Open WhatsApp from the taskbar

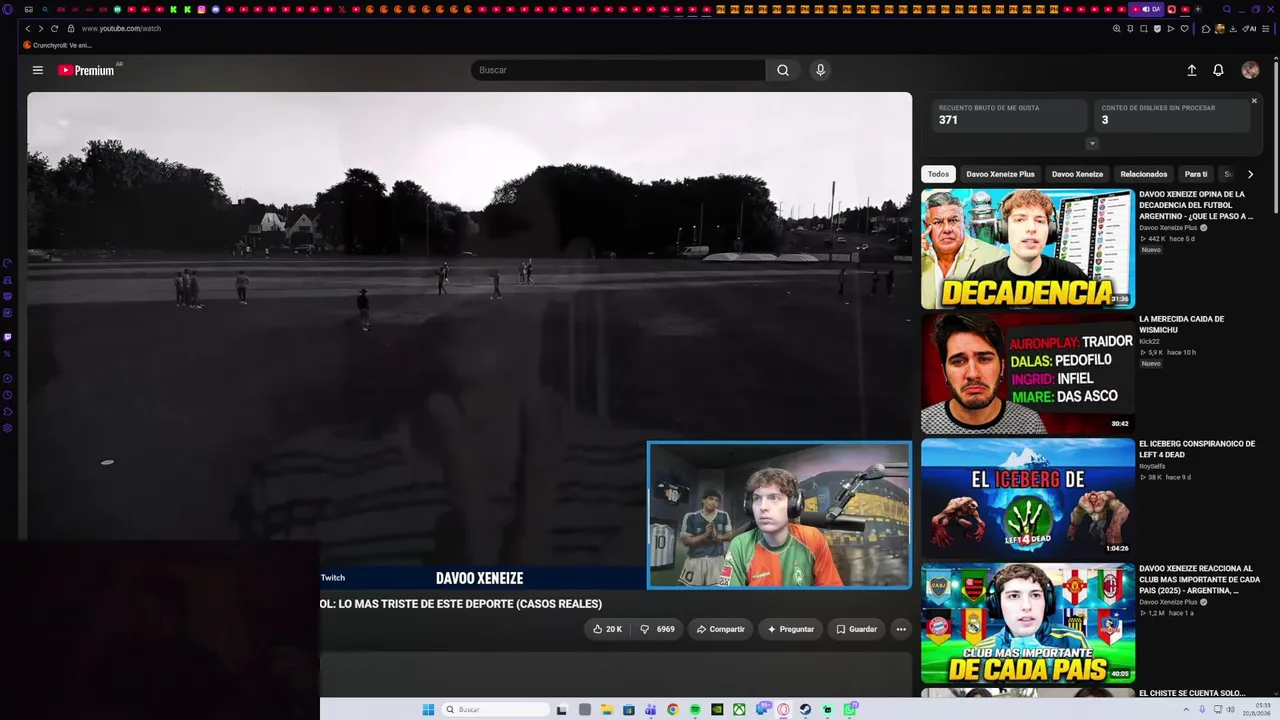pos(850,710)
